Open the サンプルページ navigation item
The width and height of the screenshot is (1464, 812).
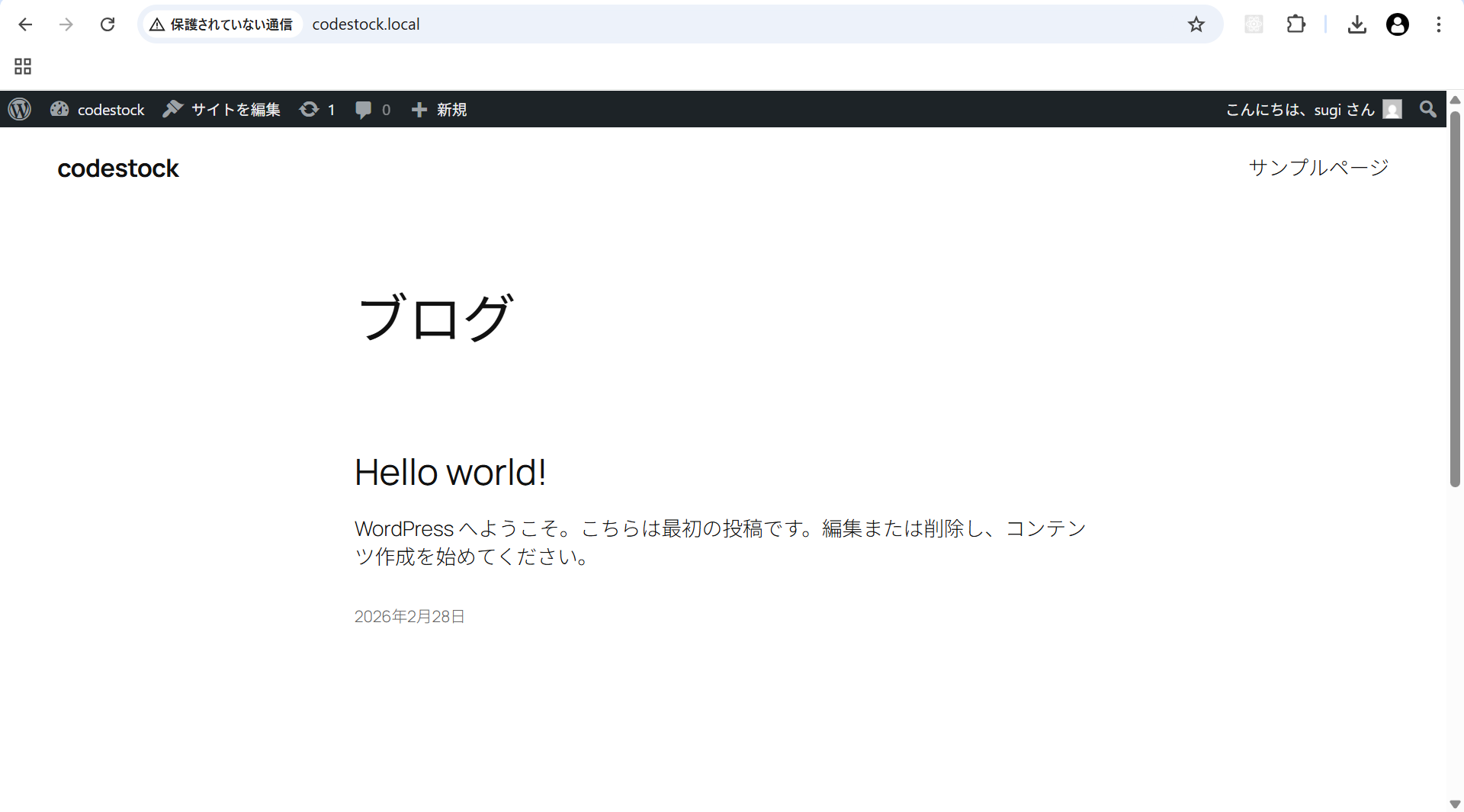pyautogui.click(x=1318, y=167)
